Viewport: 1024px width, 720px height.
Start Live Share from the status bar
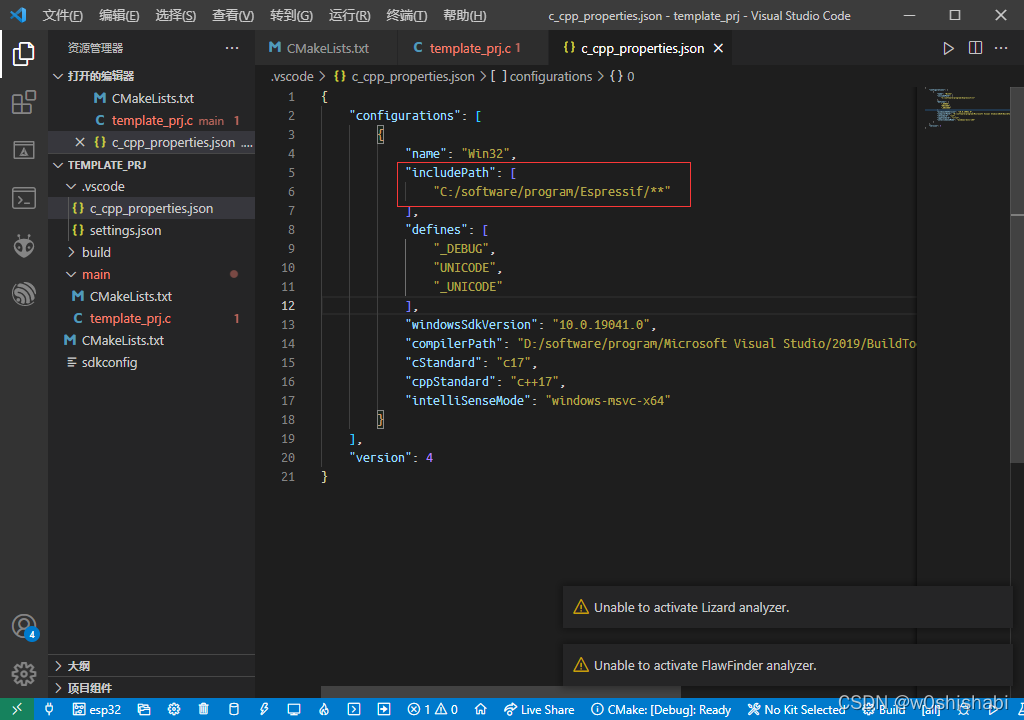(x=539, y=709)
